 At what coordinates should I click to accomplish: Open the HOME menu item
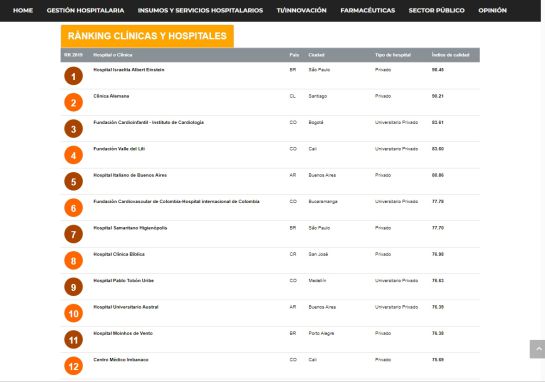[23, 10]
